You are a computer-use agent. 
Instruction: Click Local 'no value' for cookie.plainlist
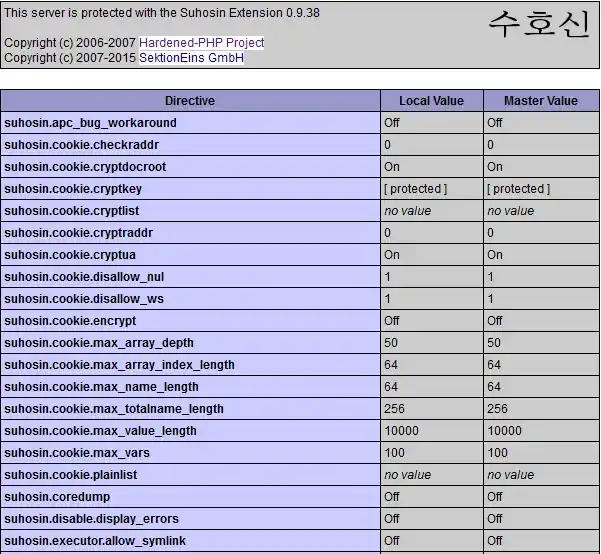pos(408,475)
